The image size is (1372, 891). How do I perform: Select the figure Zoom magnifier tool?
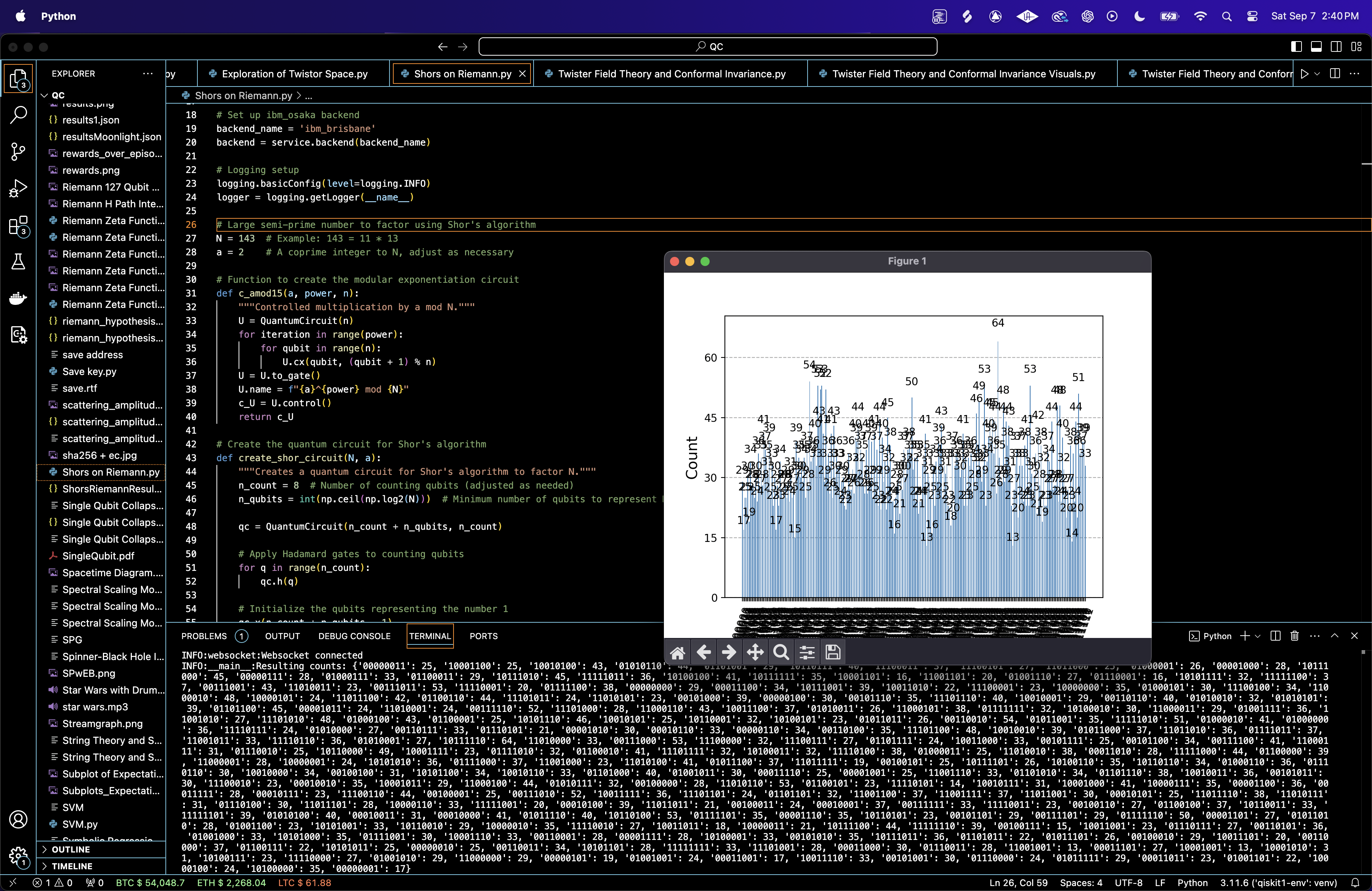(x=781, y=652)
